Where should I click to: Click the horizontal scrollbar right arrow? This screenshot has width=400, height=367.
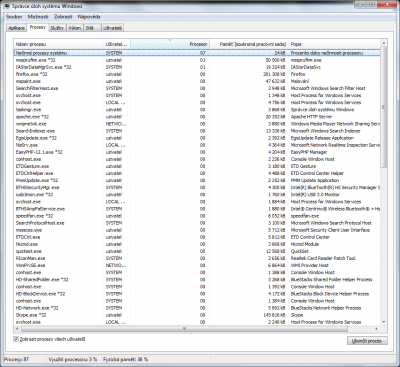[376, 329]
